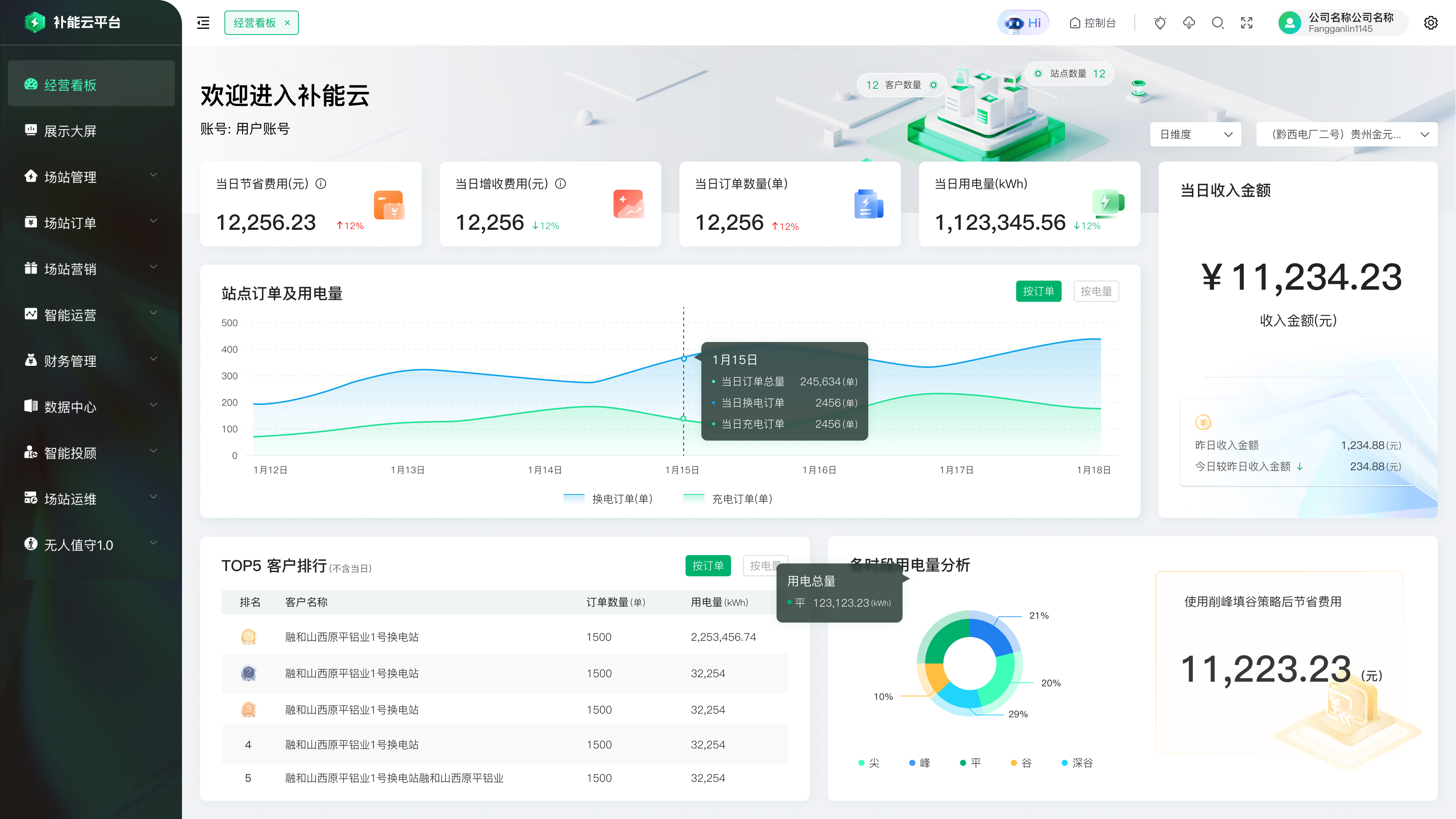Screen dimensions: 1456x819
Task: Collapse the sidebar with the menu-fold icon
Action: click(x=203, y=23)
